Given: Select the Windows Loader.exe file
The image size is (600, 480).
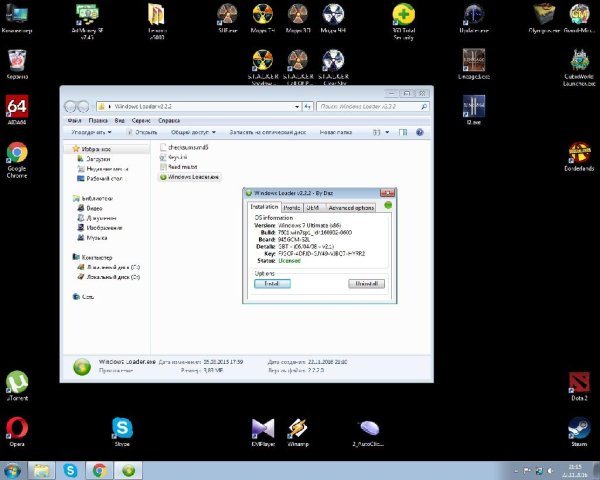Looking at the screenshot, I should (x=189, y=177).
